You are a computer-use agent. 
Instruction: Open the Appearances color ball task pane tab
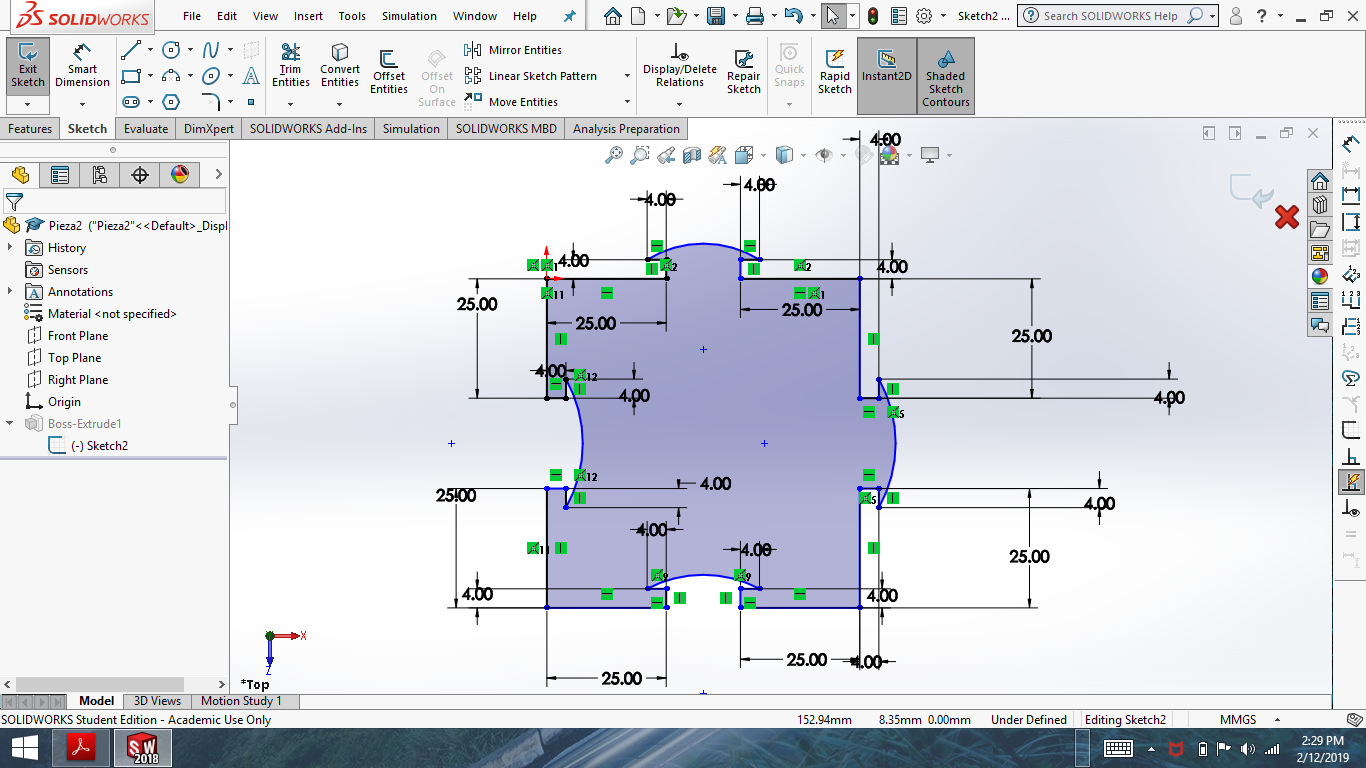tap(1320, 277)
